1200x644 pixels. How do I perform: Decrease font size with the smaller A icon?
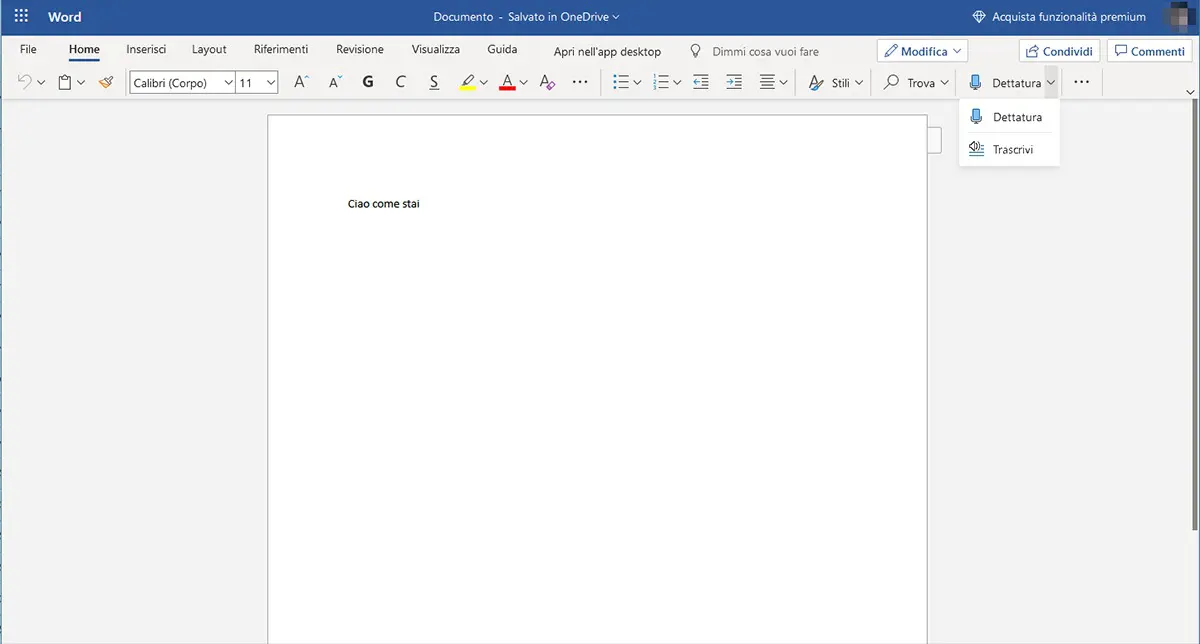pos(335,83)
